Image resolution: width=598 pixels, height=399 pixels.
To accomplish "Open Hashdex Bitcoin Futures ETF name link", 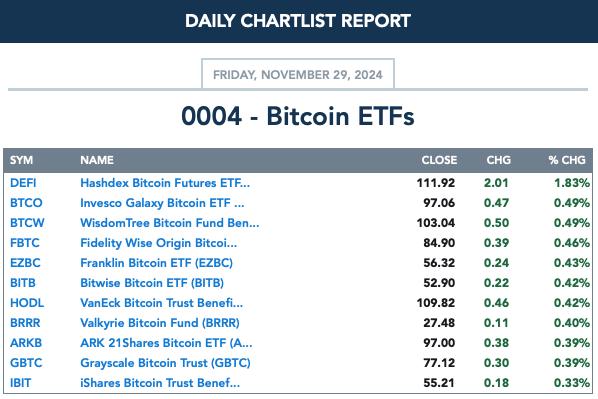I will (x=165, y=183).
